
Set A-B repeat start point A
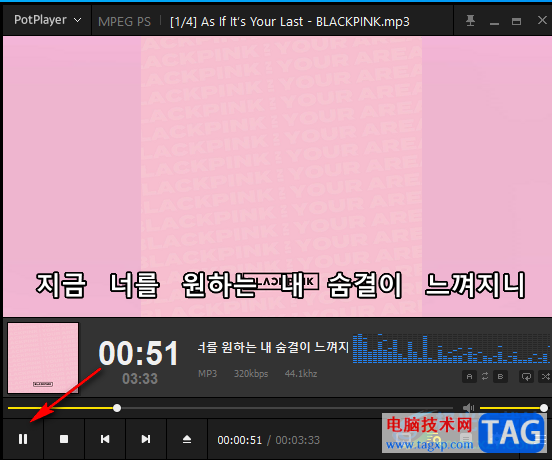(x=469, y=377)
